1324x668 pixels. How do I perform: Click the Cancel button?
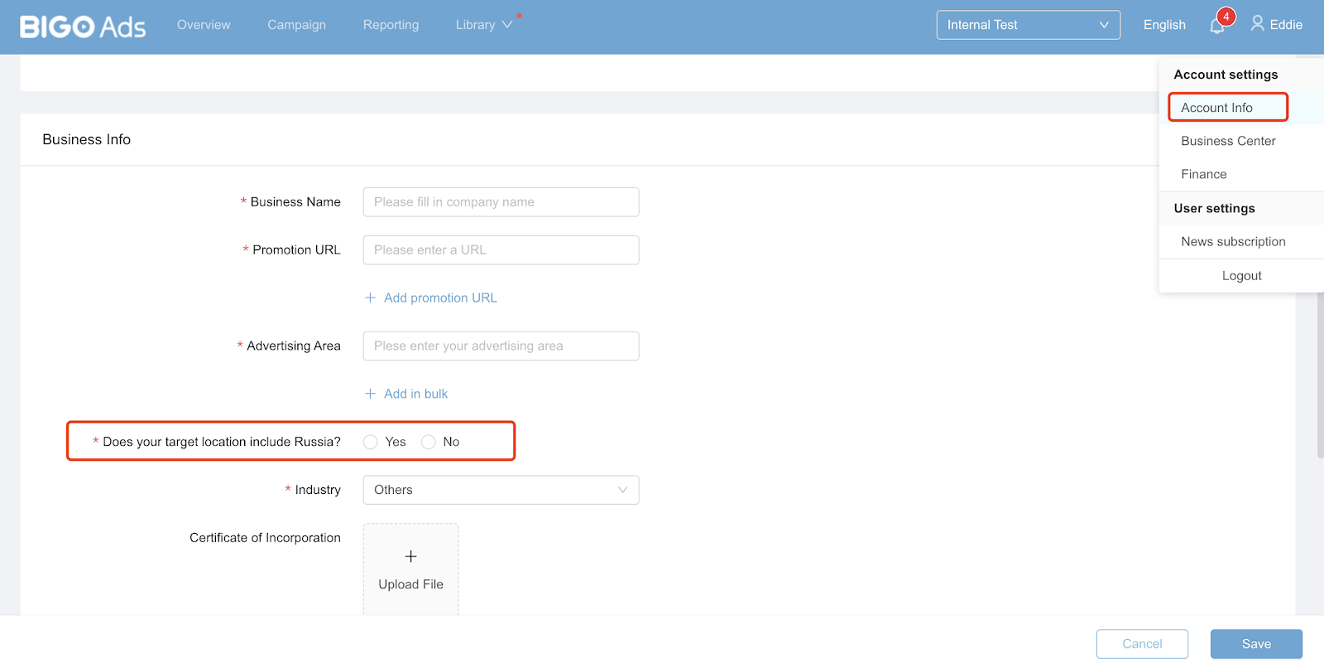pyautogui.click(x=1142, y=644)
